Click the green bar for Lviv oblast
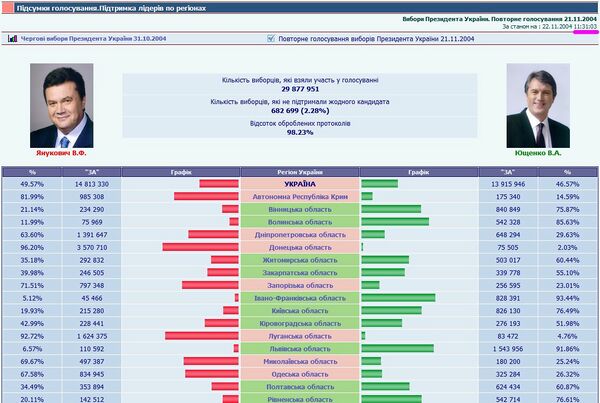600x403 pixels. [397, 348]
